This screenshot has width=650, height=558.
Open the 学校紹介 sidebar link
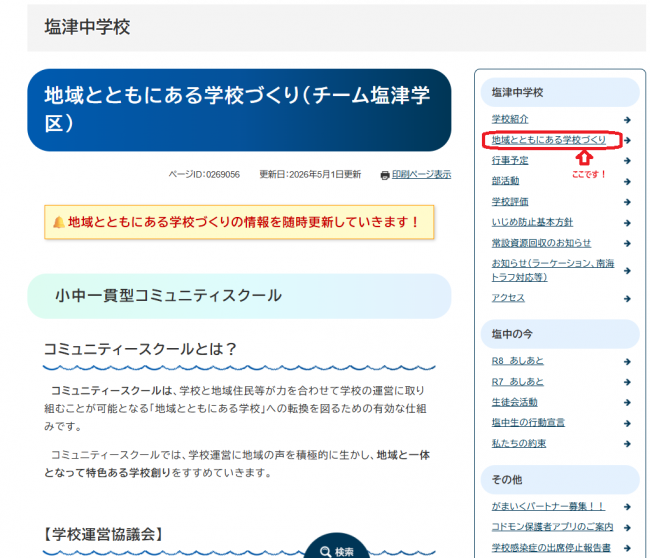[x=509, y=119]
